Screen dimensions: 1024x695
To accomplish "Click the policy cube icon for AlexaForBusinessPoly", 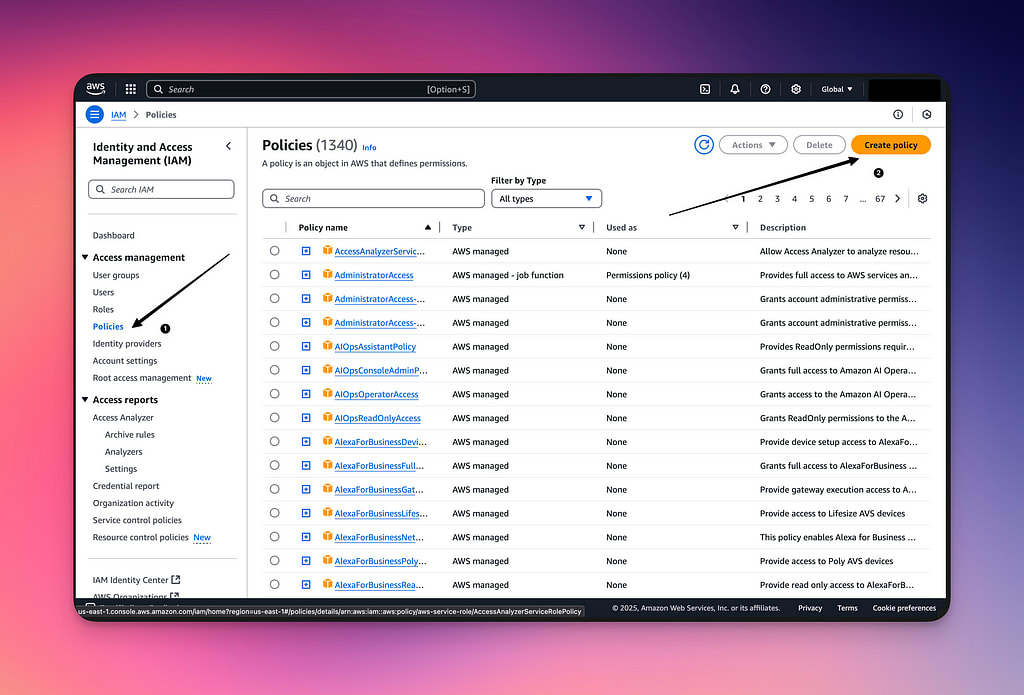I will [x=328, y=560].
